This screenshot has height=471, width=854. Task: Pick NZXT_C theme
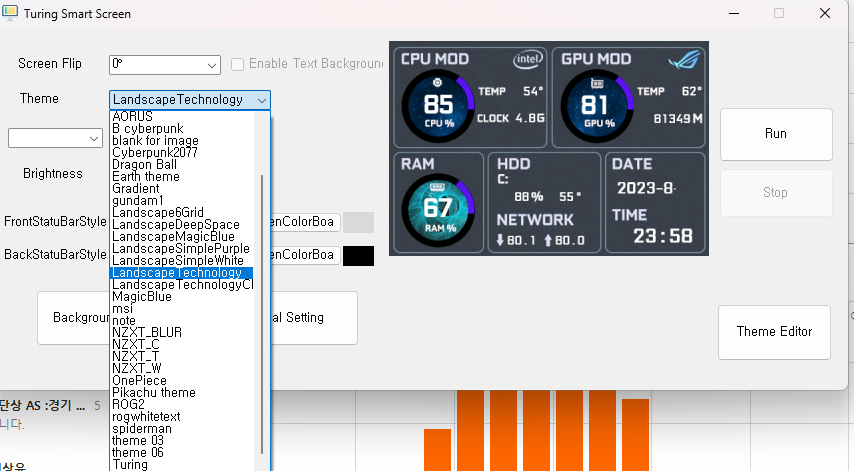[x=182, y=344]
